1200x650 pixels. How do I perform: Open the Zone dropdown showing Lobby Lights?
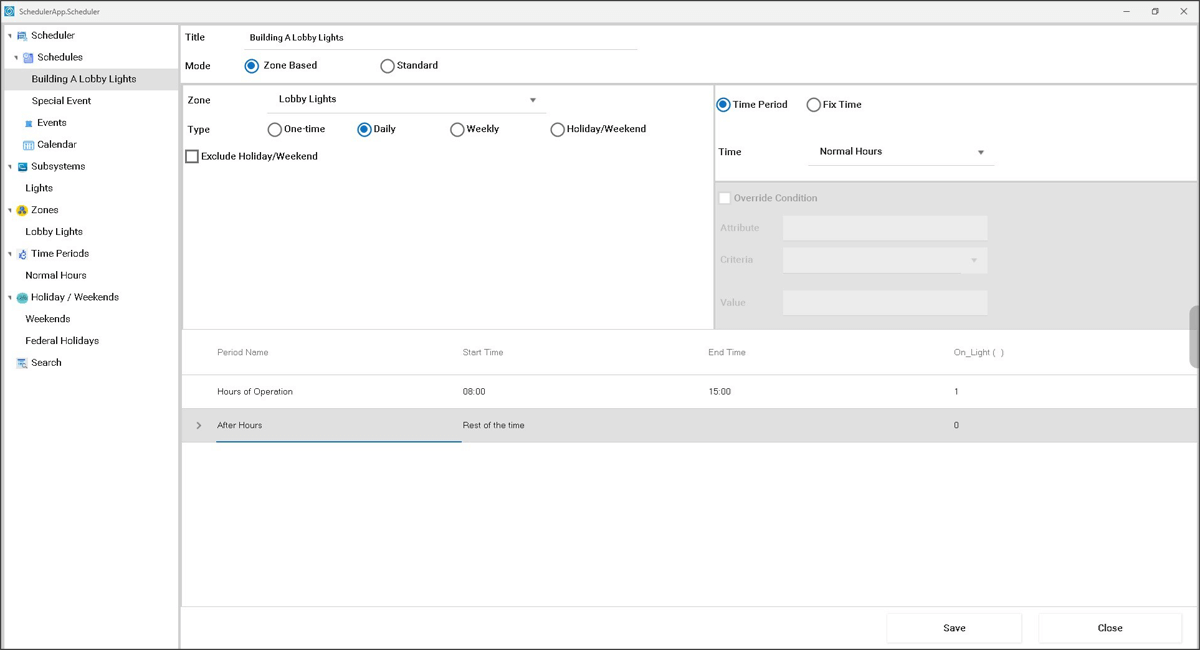click(532, 100)
